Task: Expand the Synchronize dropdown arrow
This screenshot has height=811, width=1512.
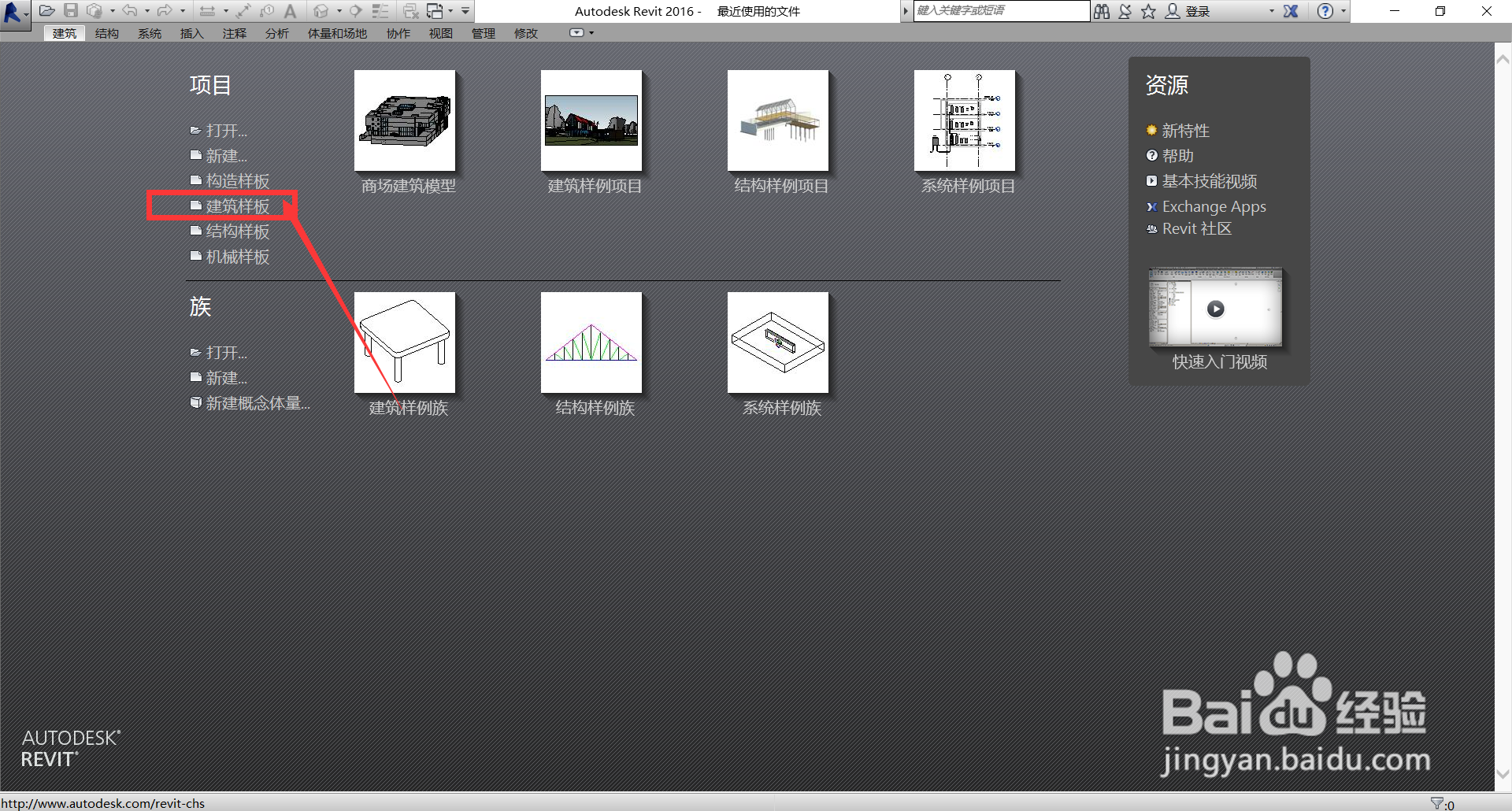Action: [113, 11]
